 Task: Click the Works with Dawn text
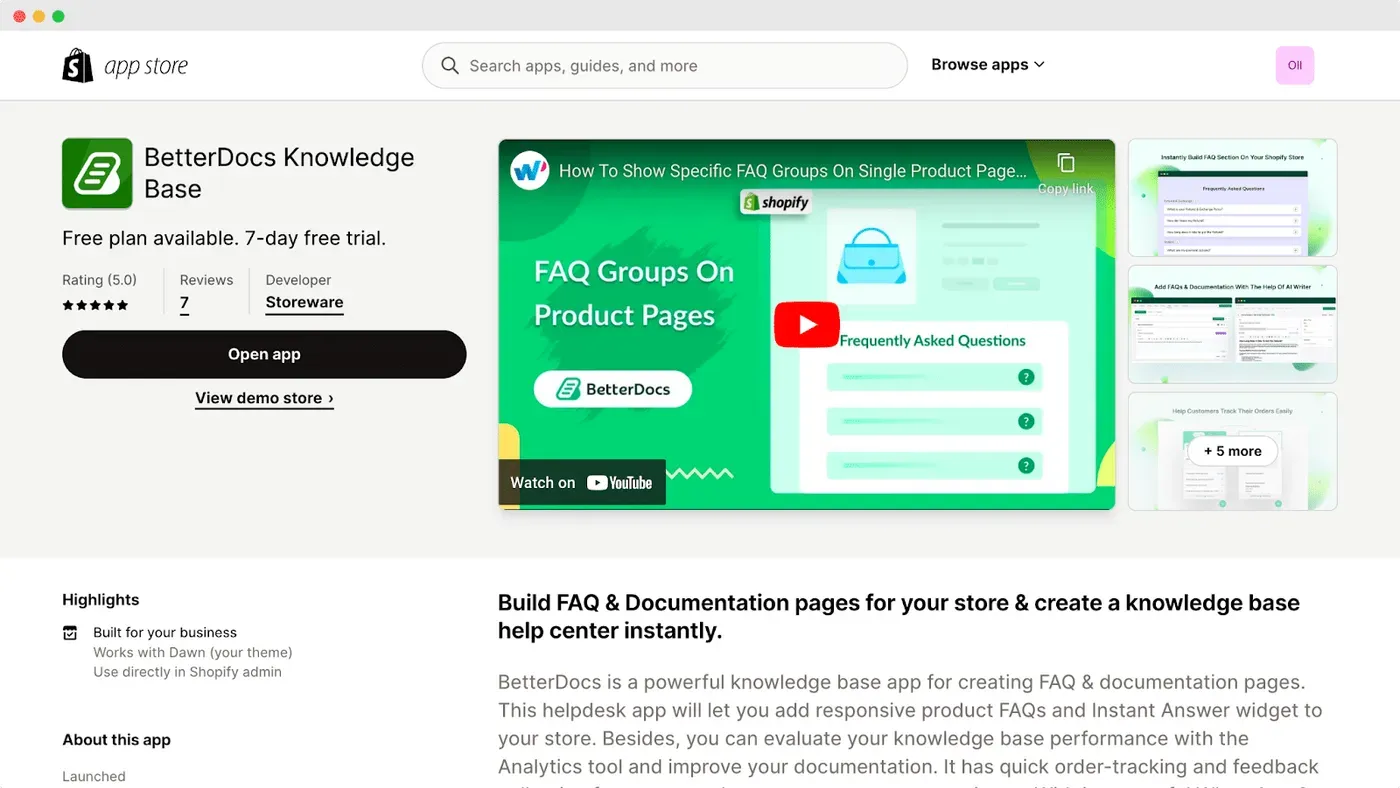pyautogui.click(x=193, y=652)
